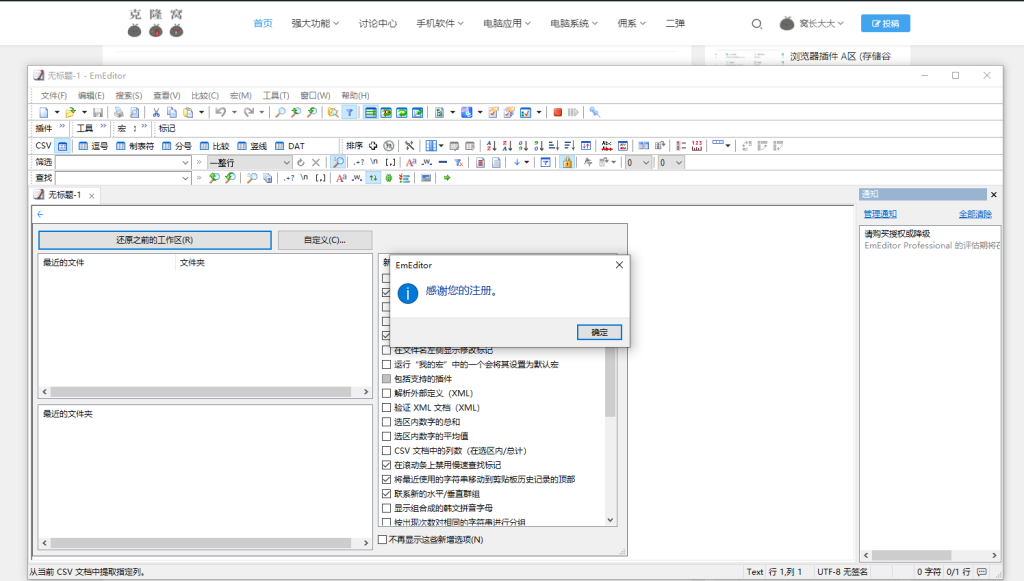Open the 文件(F) menu
Viewport: 1024px width, 581px height.
(54, 95)
